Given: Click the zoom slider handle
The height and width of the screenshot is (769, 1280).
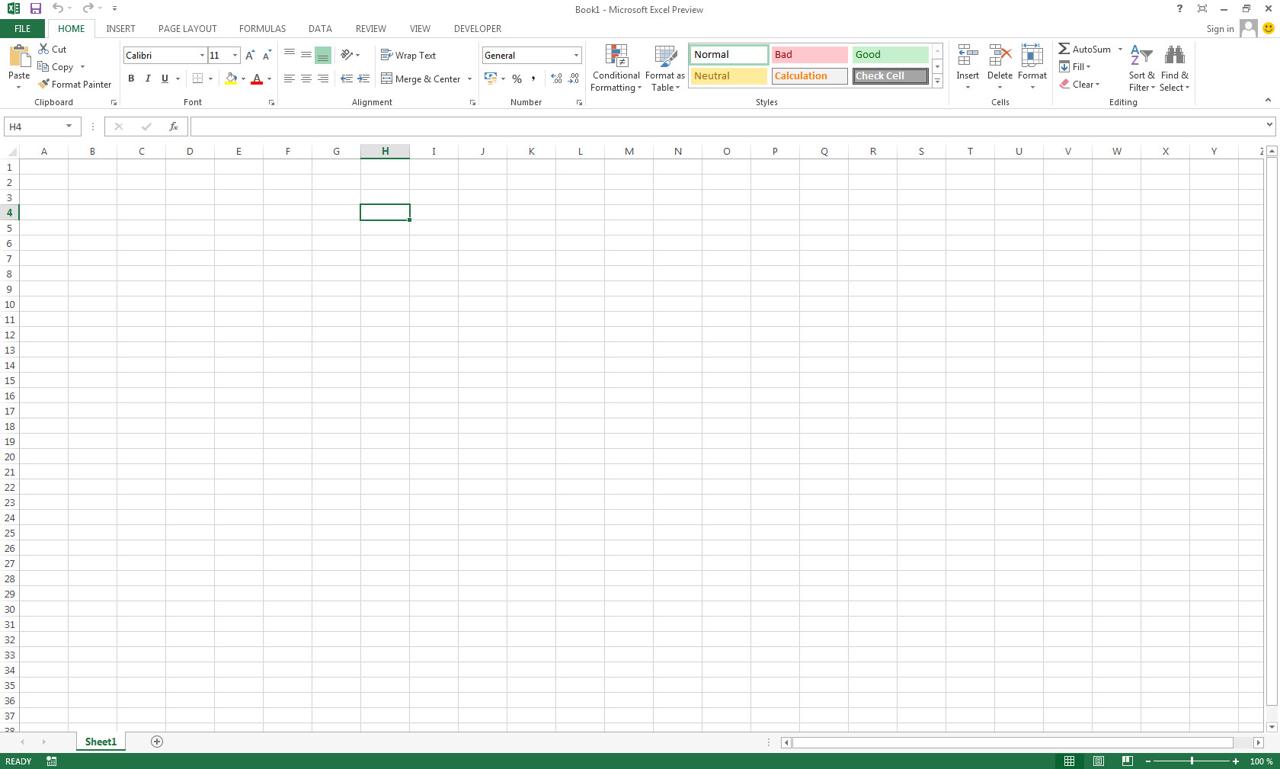Looking at the screenshot, I should 1192,762.
